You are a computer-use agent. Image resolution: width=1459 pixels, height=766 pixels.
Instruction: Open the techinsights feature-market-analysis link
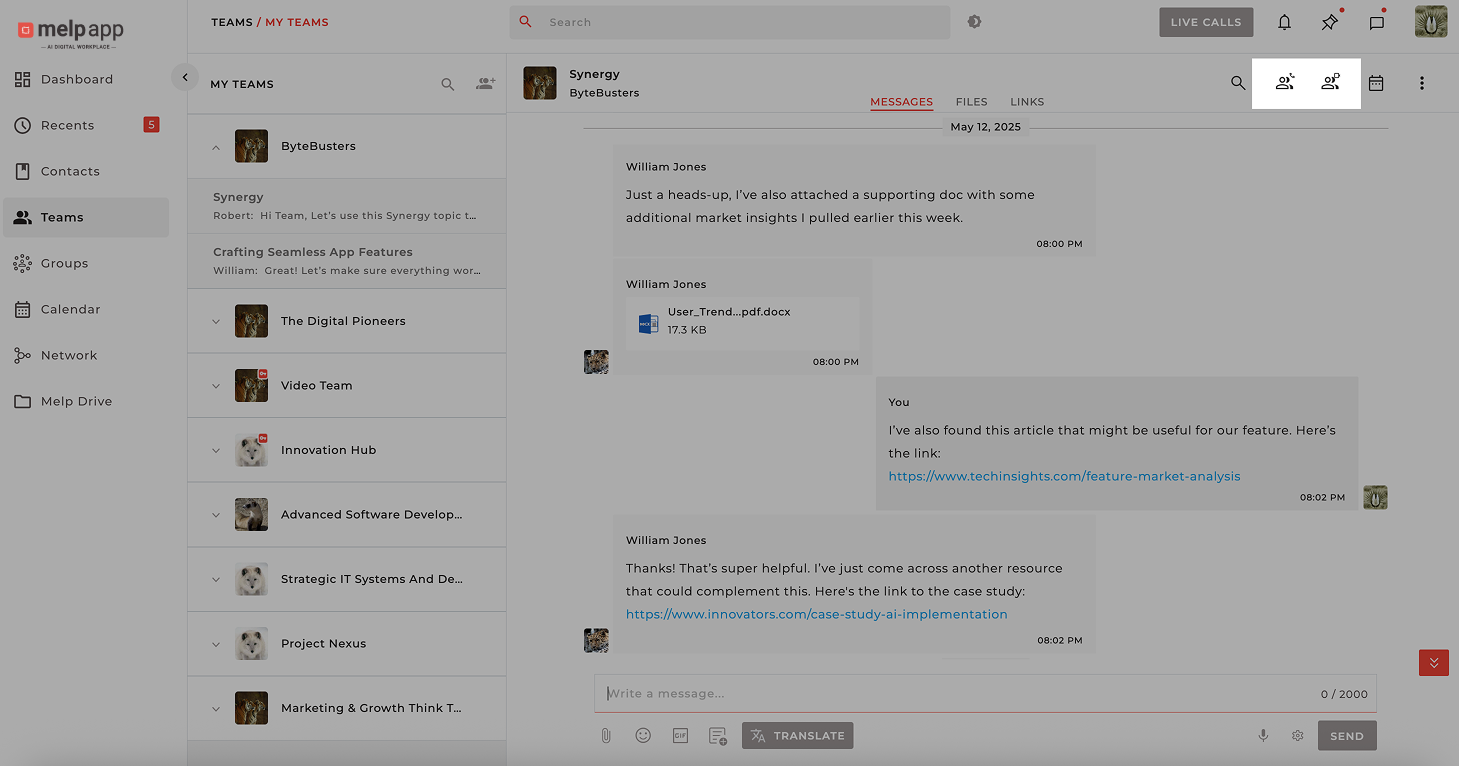pyautogui.click(x=1064, y=477)
